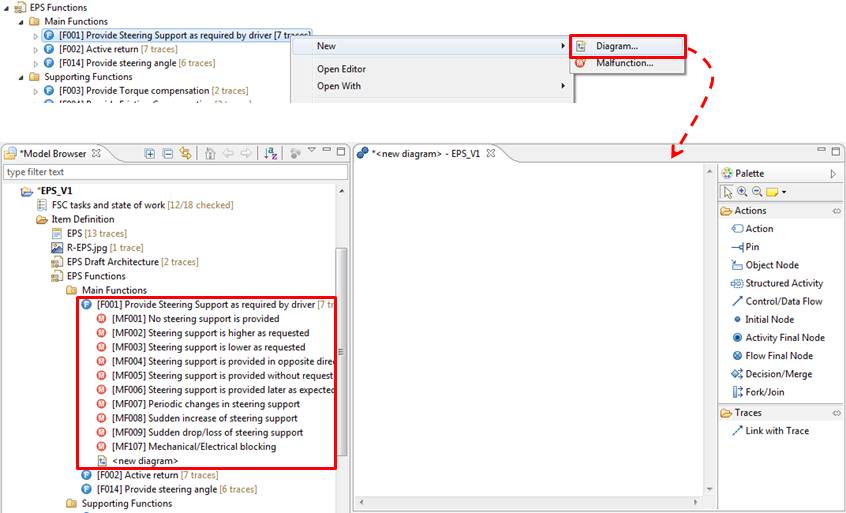This screenshot has width=846, height=513.
Task: Select the Zoom Out tool in Palette
Action: [x=756, y=192]
